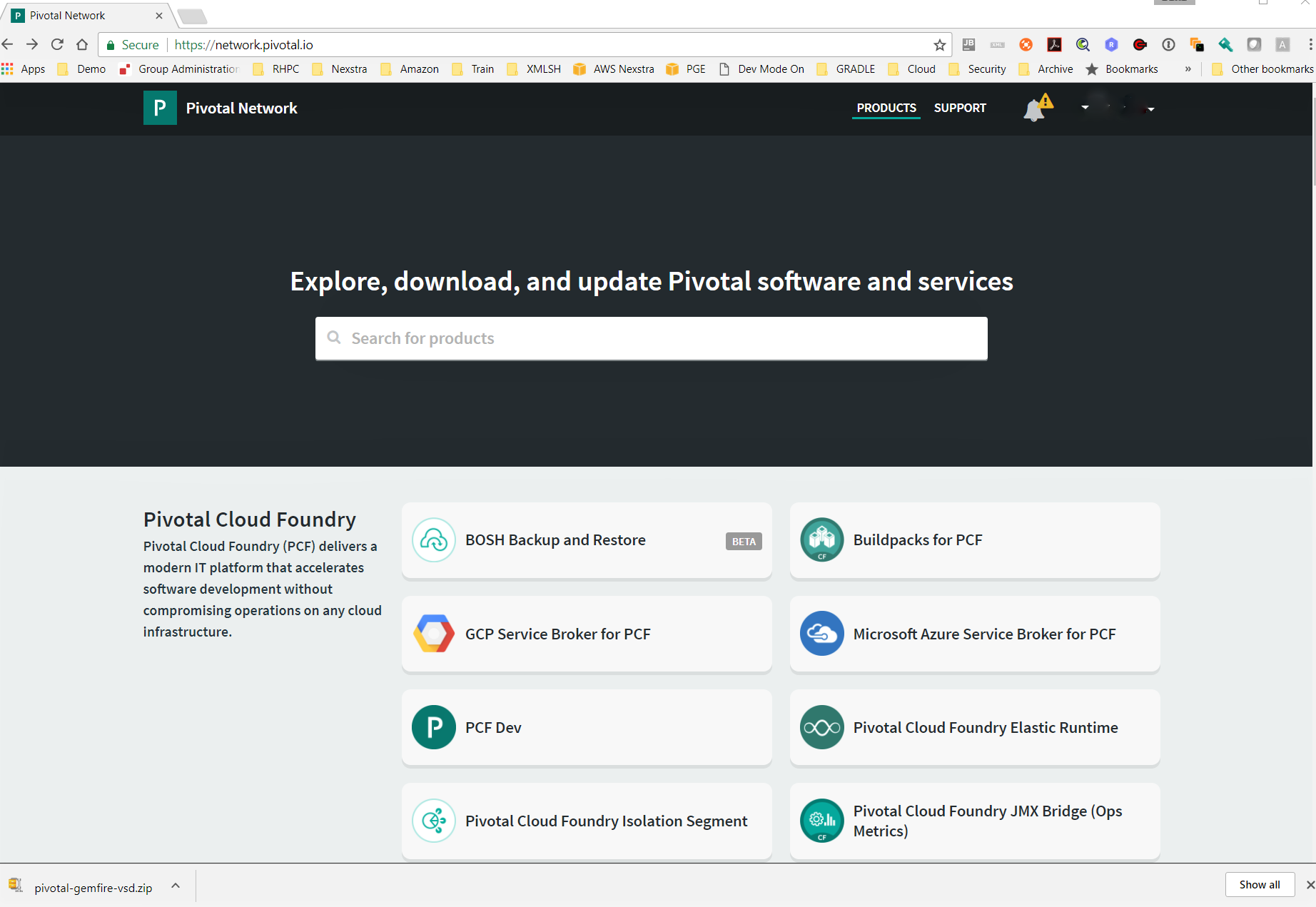Screen dimensions: 1316x907
Task: Click the Buildpacks for PCF icon
Action: 821,540
